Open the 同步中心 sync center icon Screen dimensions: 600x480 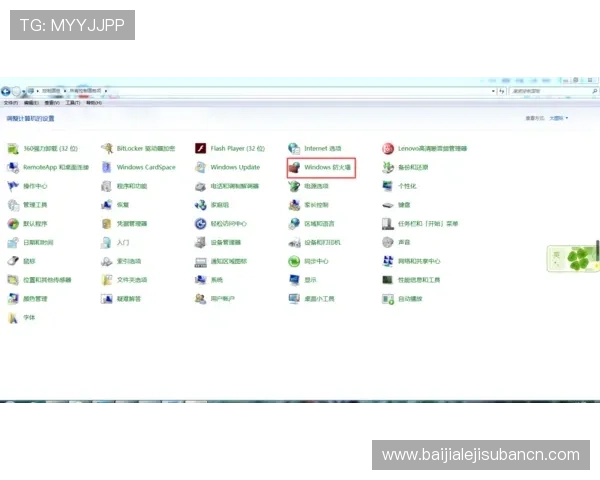(x=294, y=261)
